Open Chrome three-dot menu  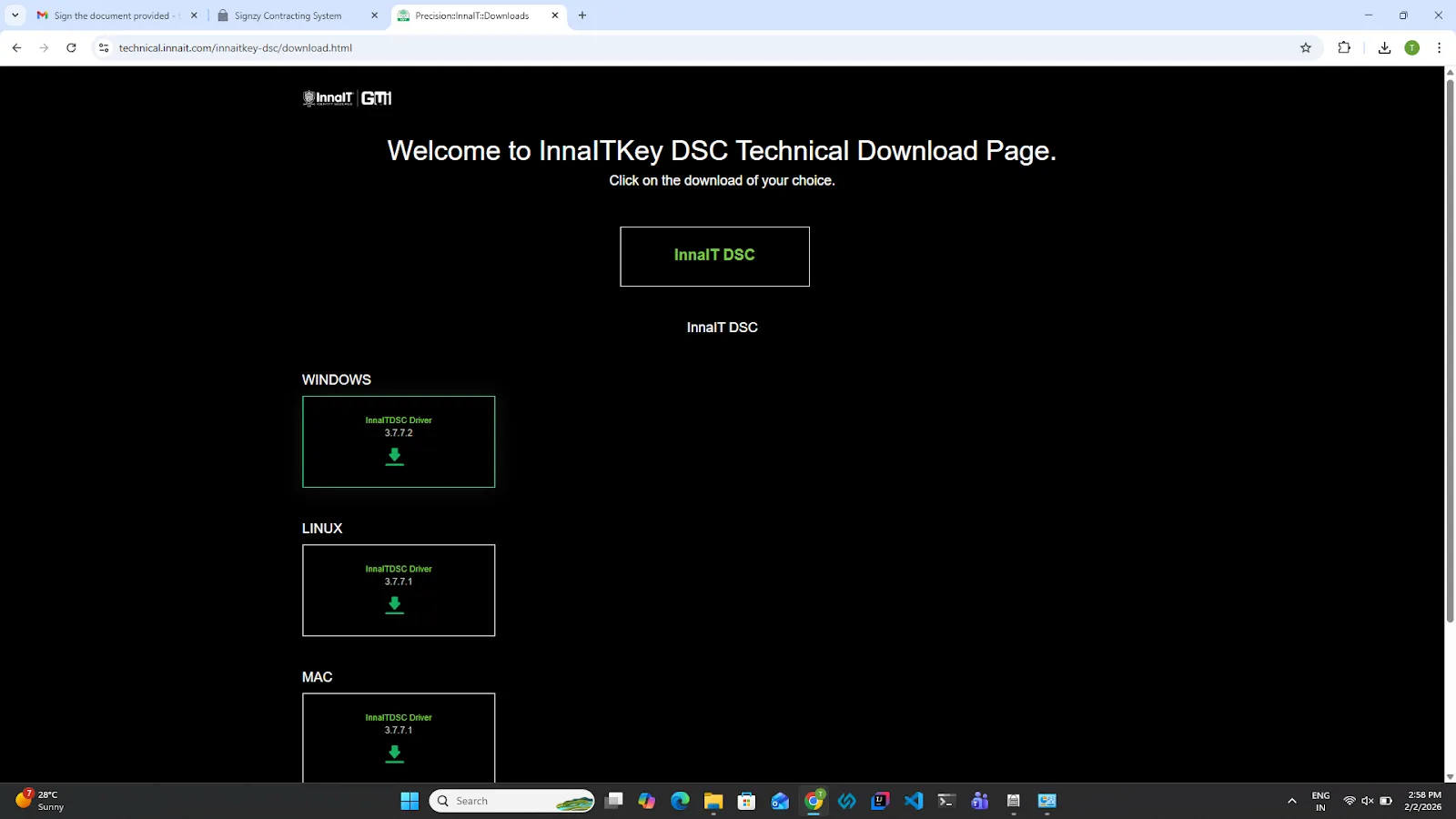[1439, 48]
